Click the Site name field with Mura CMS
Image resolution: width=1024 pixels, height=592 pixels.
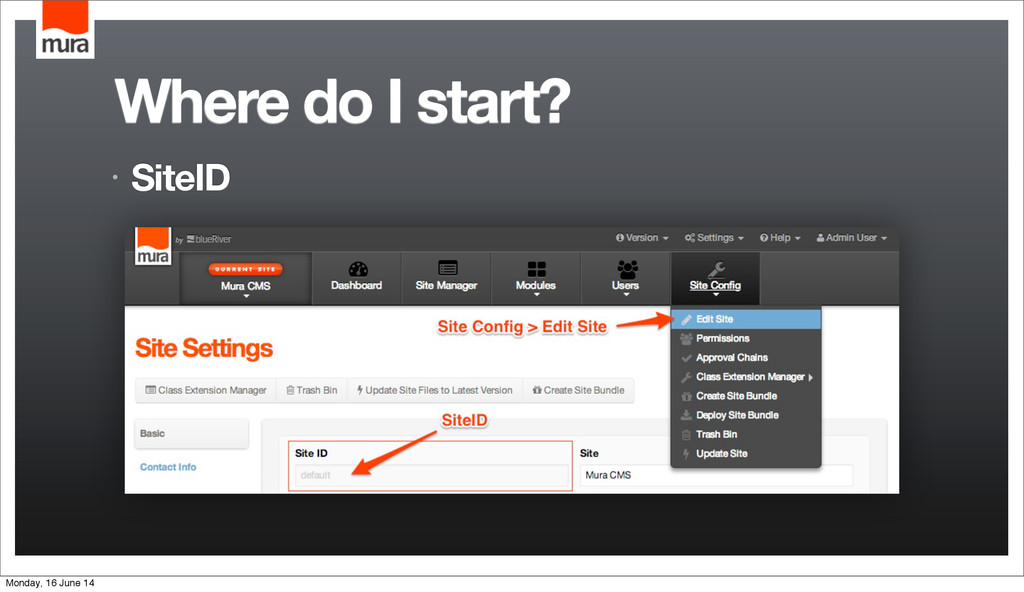(716, 475)
